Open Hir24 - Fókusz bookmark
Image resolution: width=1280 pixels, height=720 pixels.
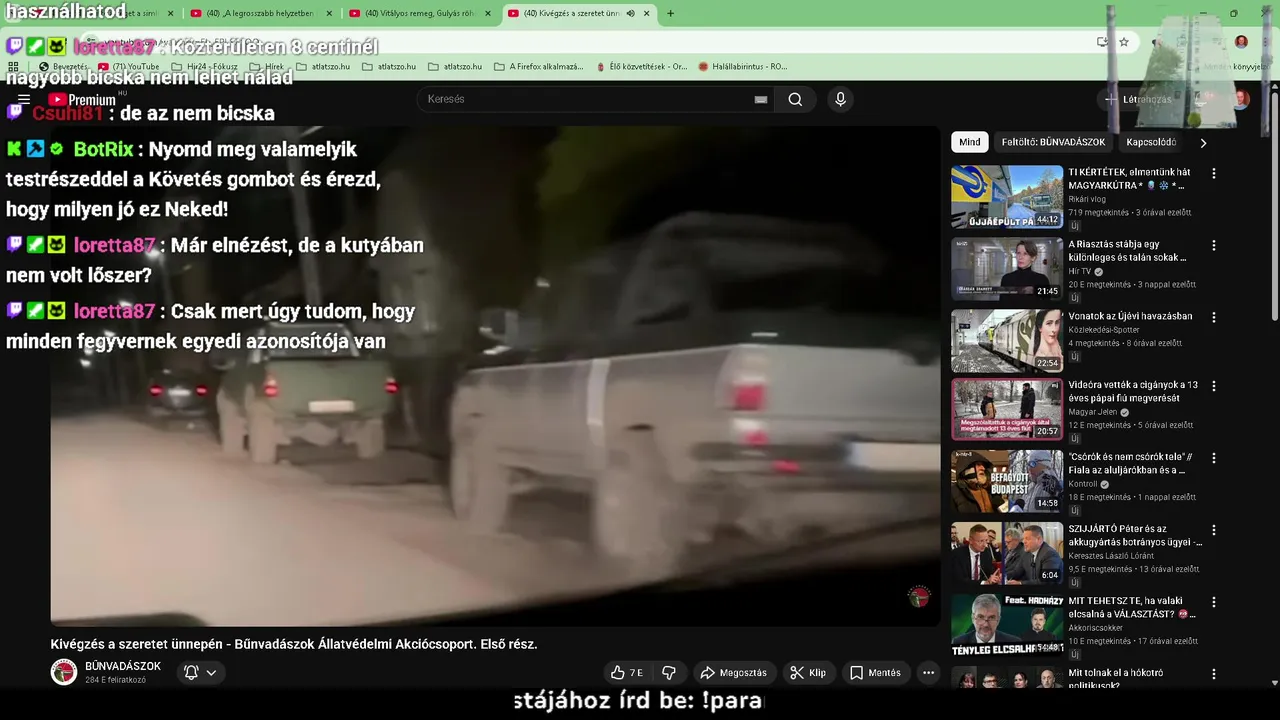[205, 67]
